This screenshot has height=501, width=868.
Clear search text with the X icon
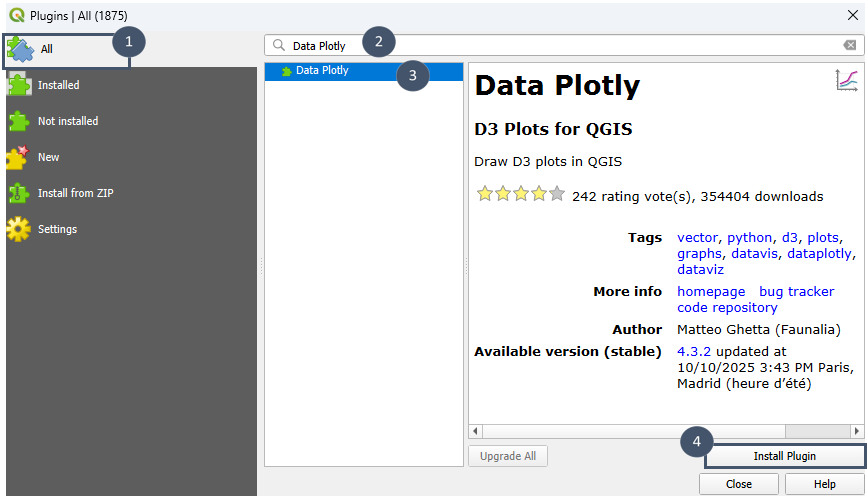pos(849,45)
